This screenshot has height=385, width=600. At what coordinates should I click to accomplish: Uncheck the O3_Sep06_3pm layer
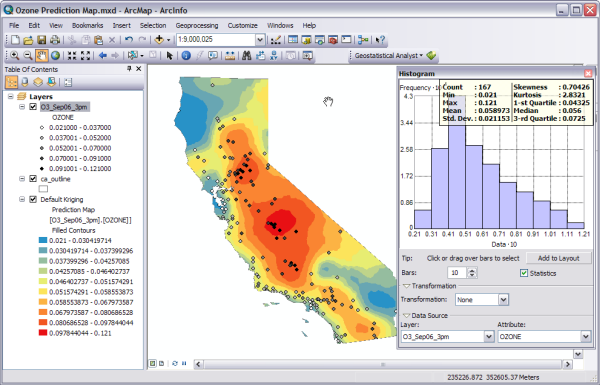pos(33,107)
